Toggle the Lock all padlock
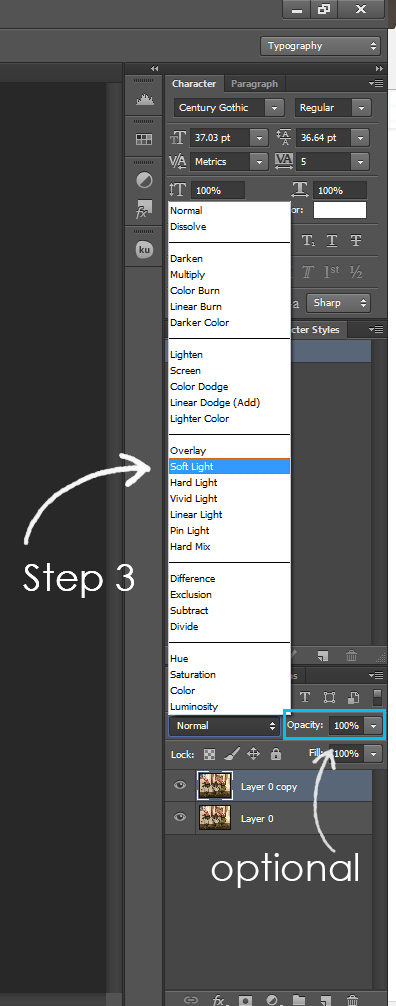 click(275, 754)
